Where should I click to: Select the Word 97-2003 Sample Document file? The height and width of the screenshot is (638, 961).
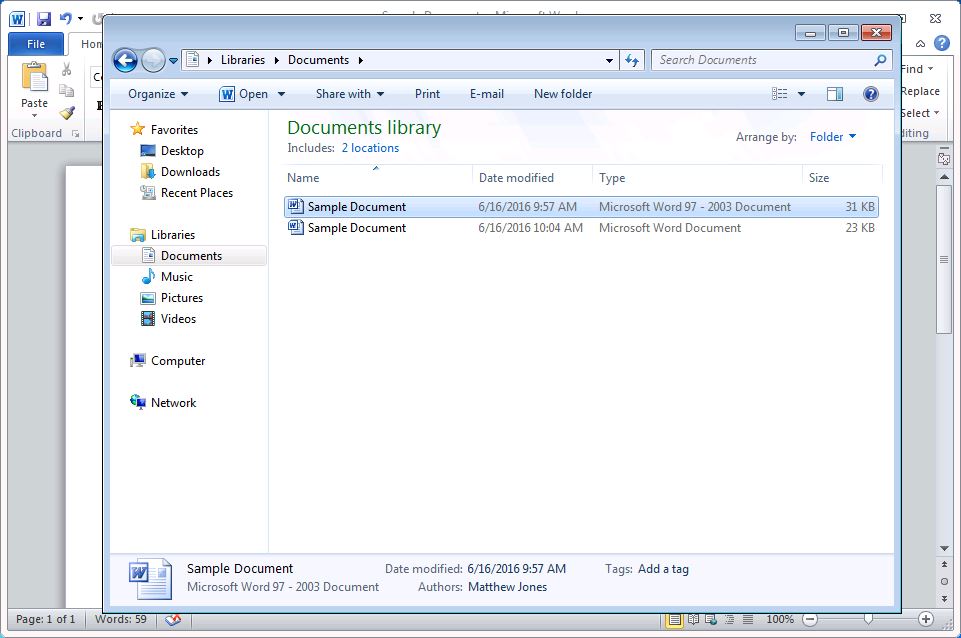(581, 207)
